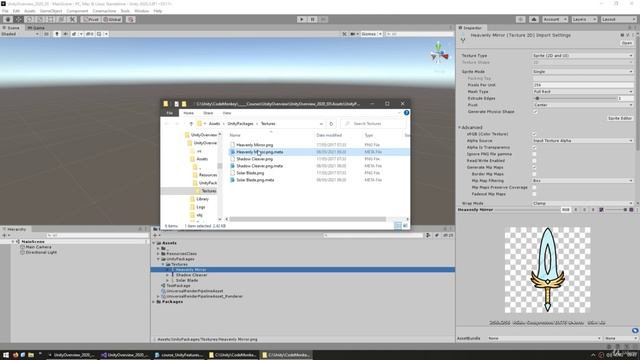Select the Hand tool in Unity toolbar
Screen dimensions: 640x360
8,19
